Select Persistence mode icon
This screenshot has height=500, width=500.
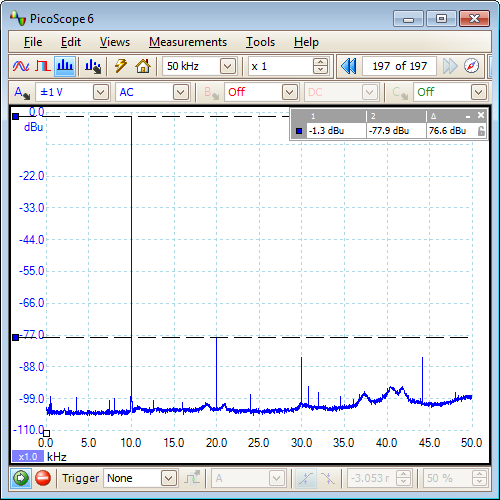tap(43, 66)
